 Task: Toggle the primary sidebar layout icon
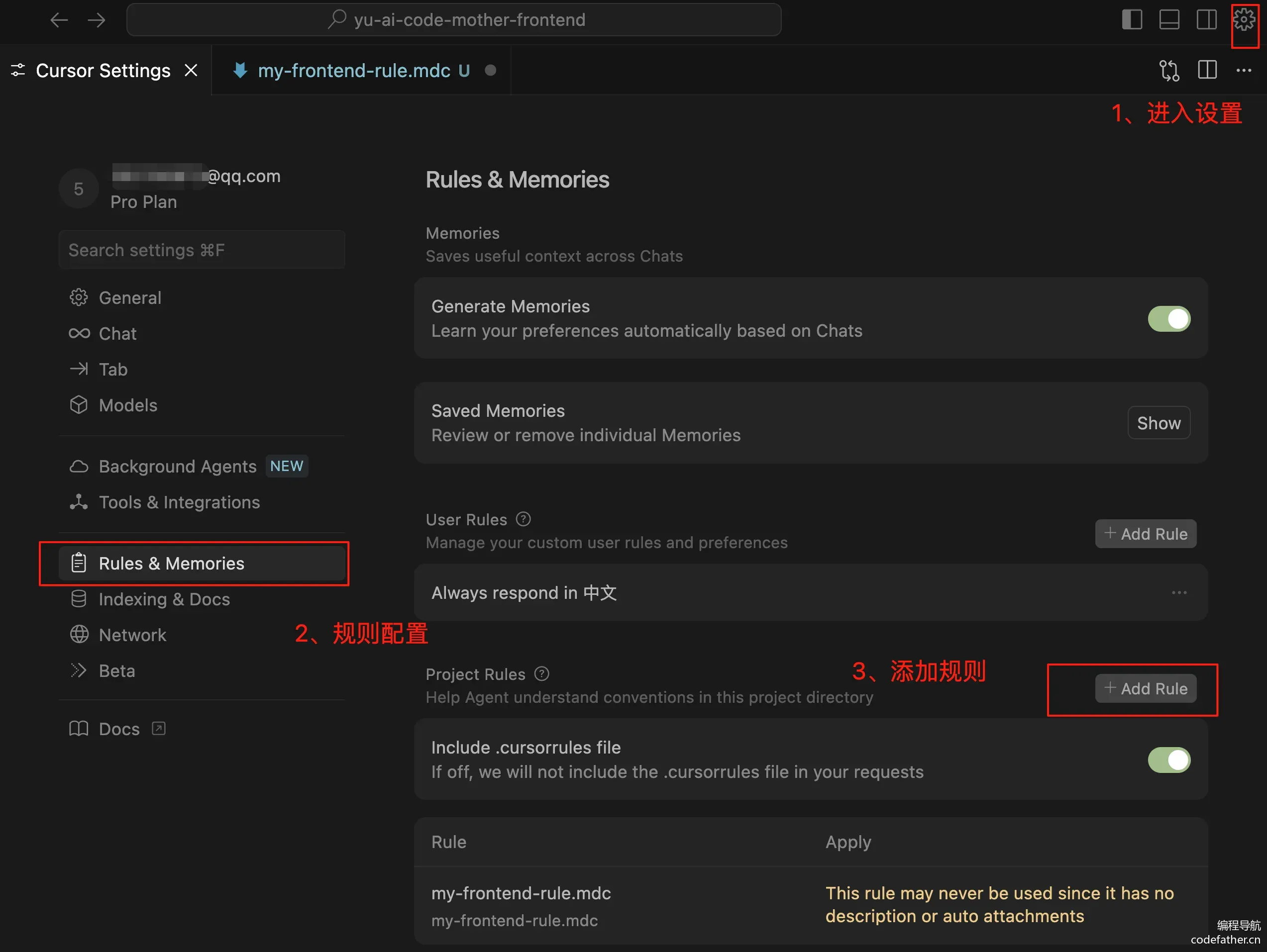tap(1132, 19)
